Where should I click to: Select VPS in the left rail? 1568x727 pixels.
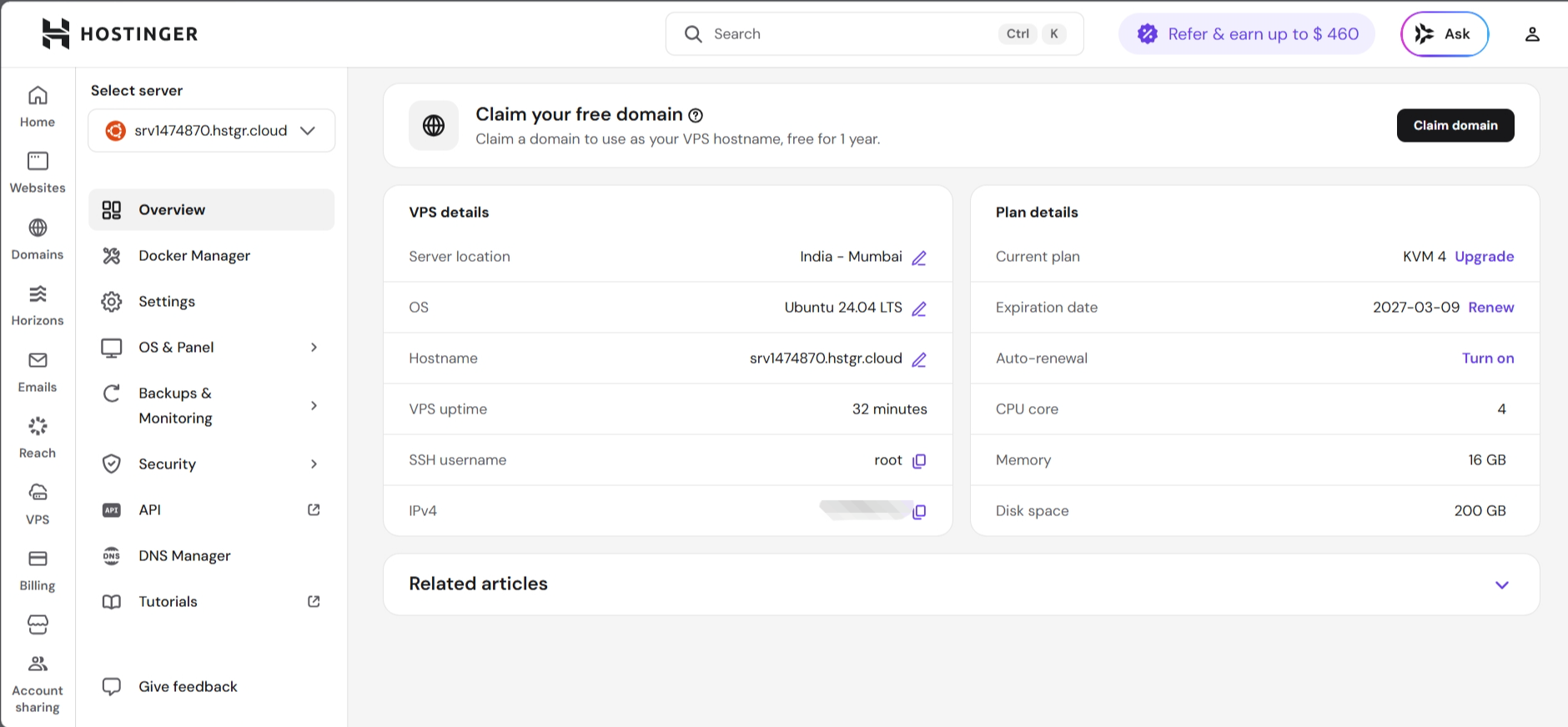tap(38, 504)
